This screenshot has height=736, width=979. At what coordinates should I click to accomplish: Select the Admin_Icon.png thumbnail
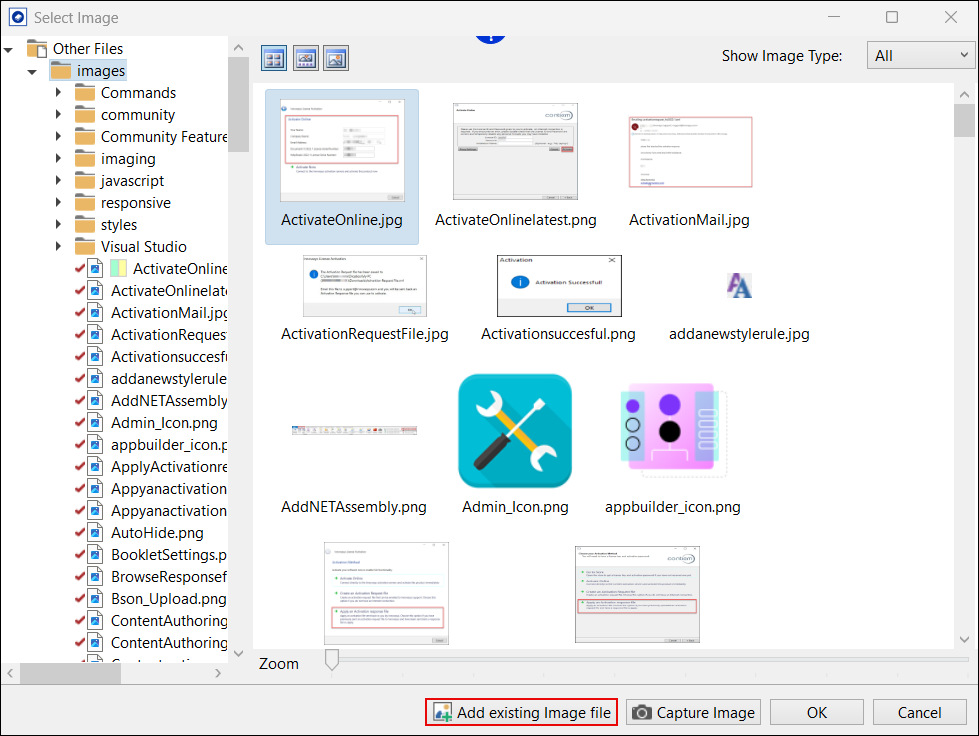(515, 431)
